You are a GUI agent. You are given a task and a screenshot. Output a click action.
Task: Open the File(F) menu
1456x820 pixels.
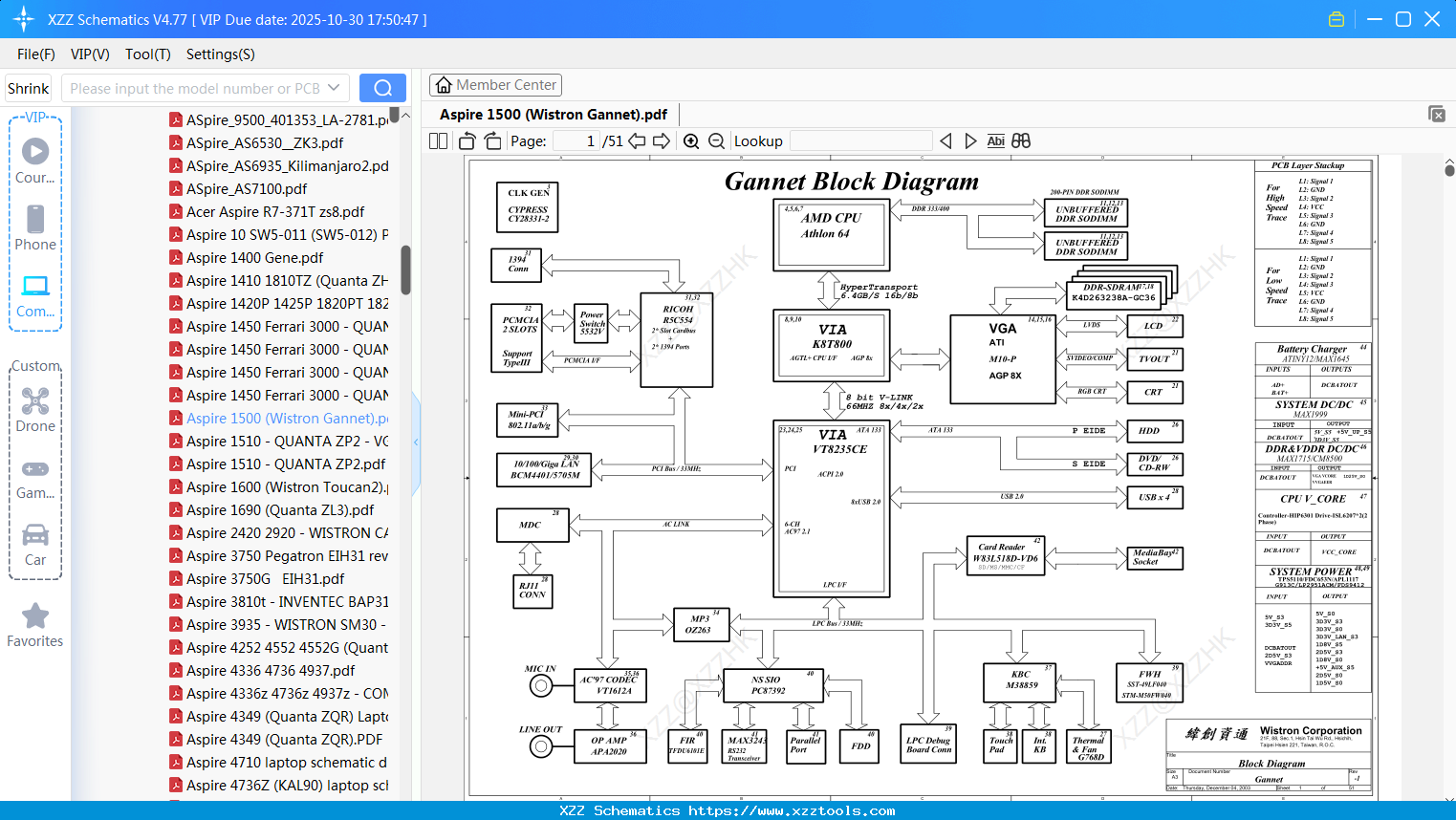[x=36, y=54]
